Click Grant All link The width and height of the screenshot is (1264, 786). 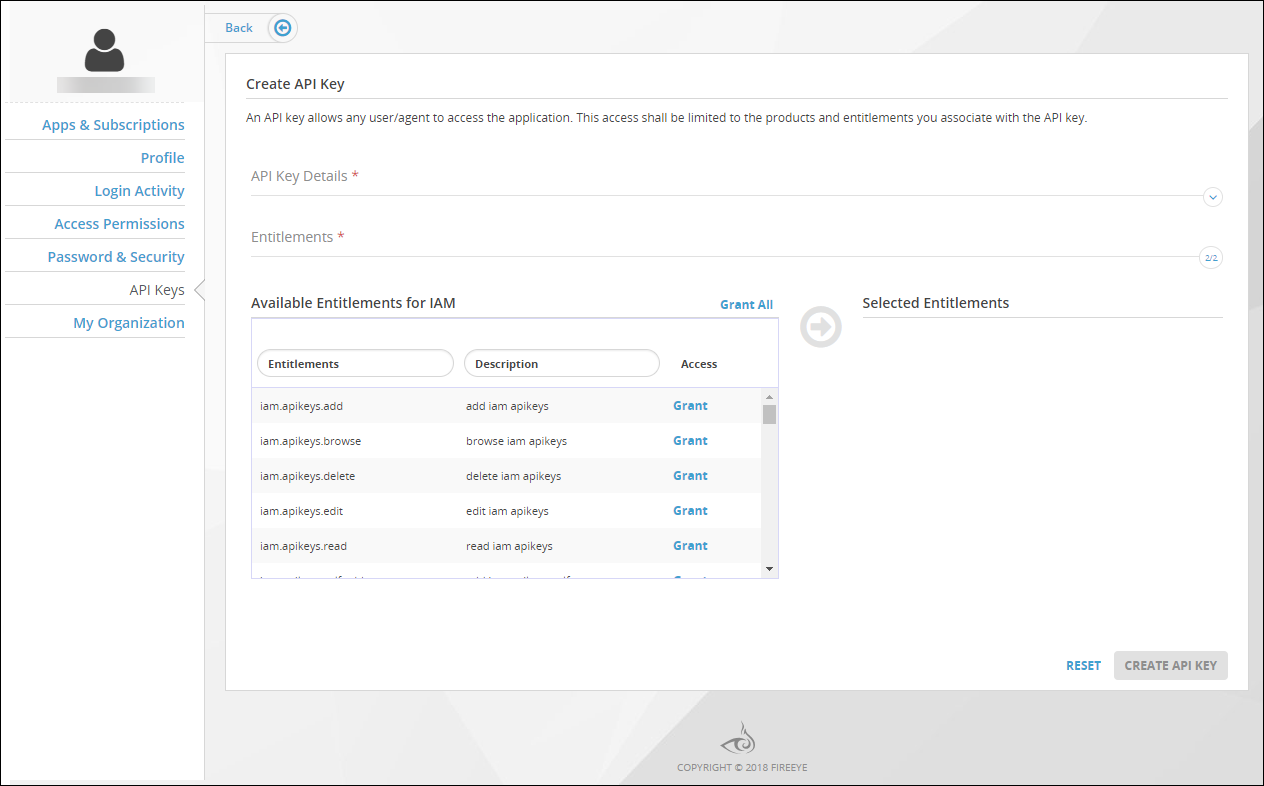coord(746,305)
